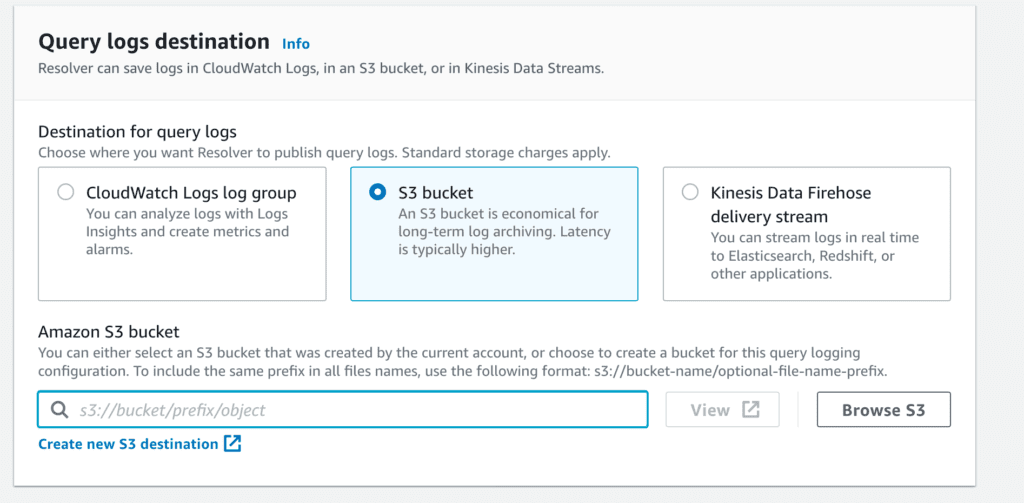Viewport: 1024px width, 503px height.
Task: Click the Destination for query logs label
Action: click(137, 132)
